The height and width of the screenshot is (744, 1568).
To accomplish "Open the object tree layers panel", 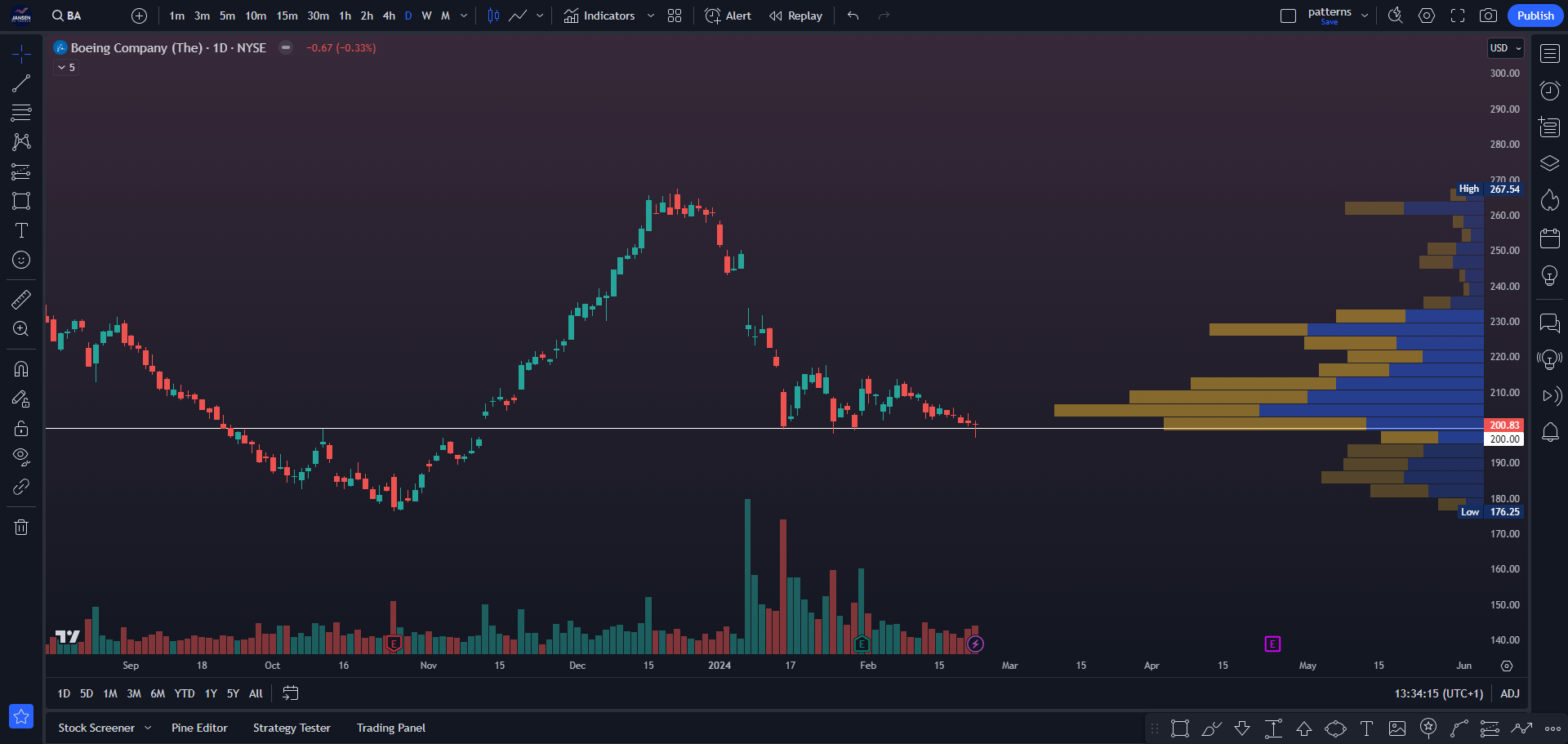I will [x=1550, y=163].
